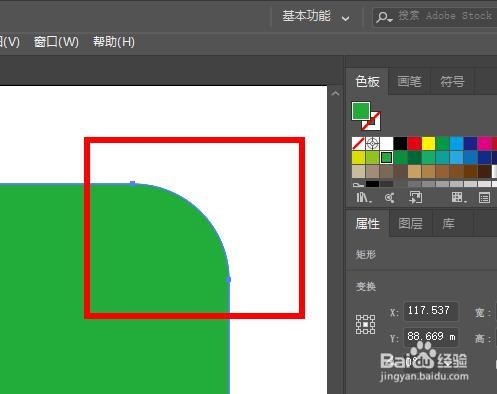Open the 帮助(H) menu
Image resolution: width=497 pixels, height=394 pixels.
click(114, 42)
